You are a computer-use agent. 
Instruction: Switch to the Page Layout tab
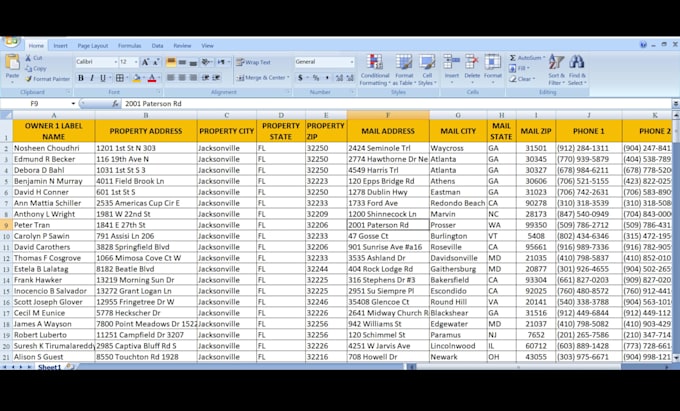click(92, 46)
